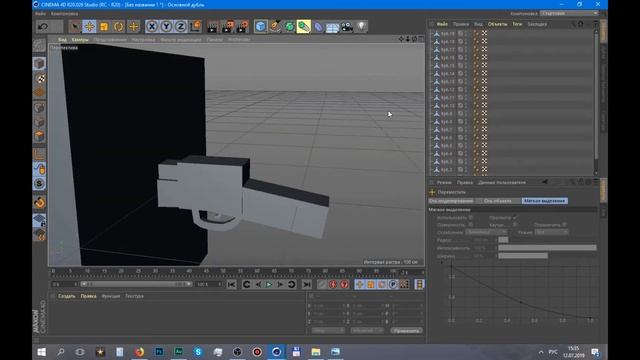Go to end of animation
This screenshot has width=640, height=360.
coord(307,284)
